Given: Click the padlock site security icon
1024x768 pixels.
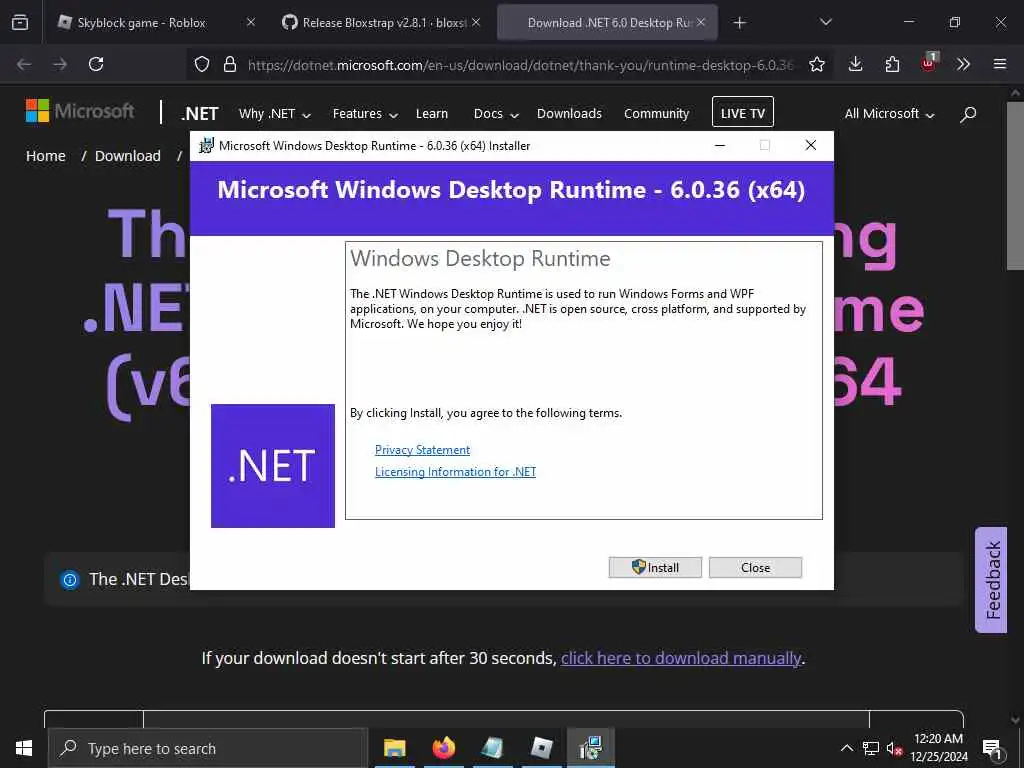Looking at the screenshot, I should click(x=229, y=64).
